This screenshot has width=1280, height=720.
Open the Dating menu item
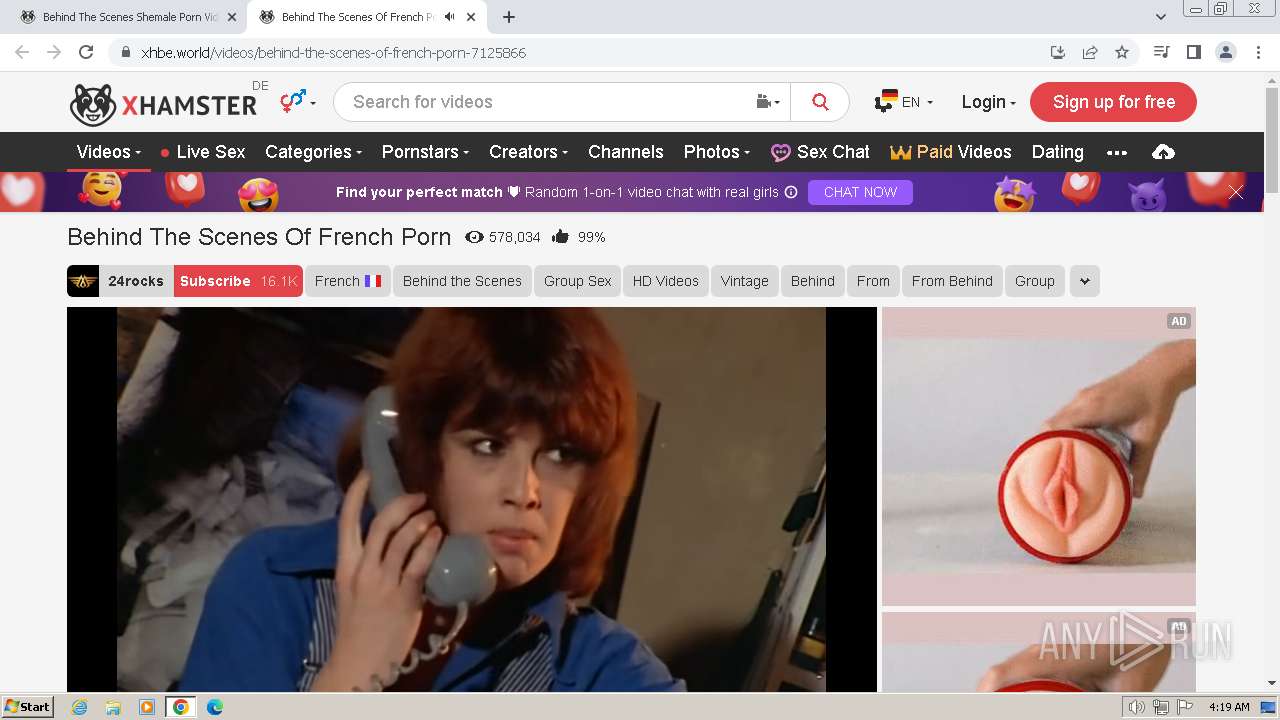coord(1057,152)
